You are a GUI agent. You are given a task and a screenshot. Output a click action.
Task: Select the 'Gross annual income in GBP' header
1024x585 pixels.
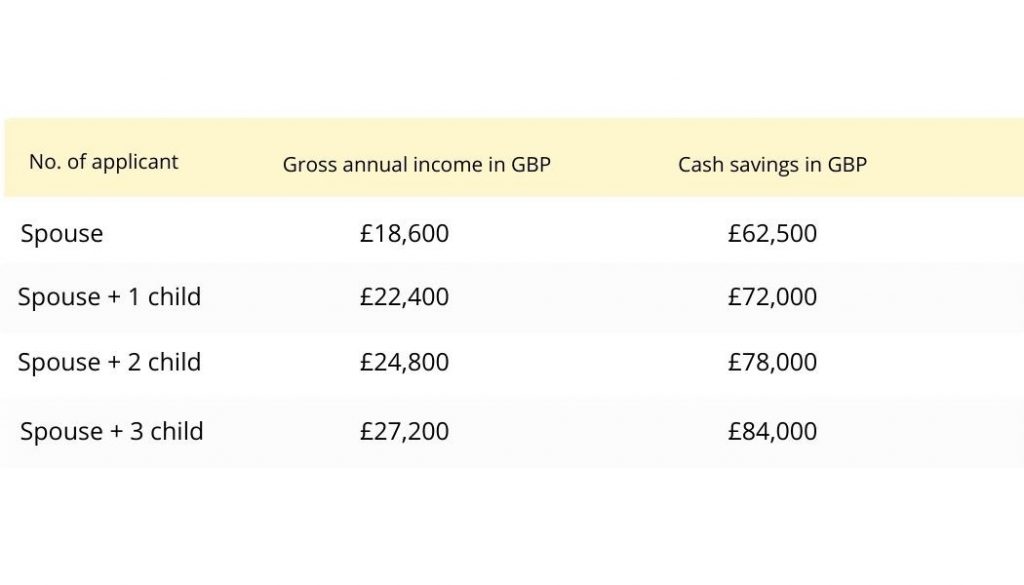[x=417, y=165]
